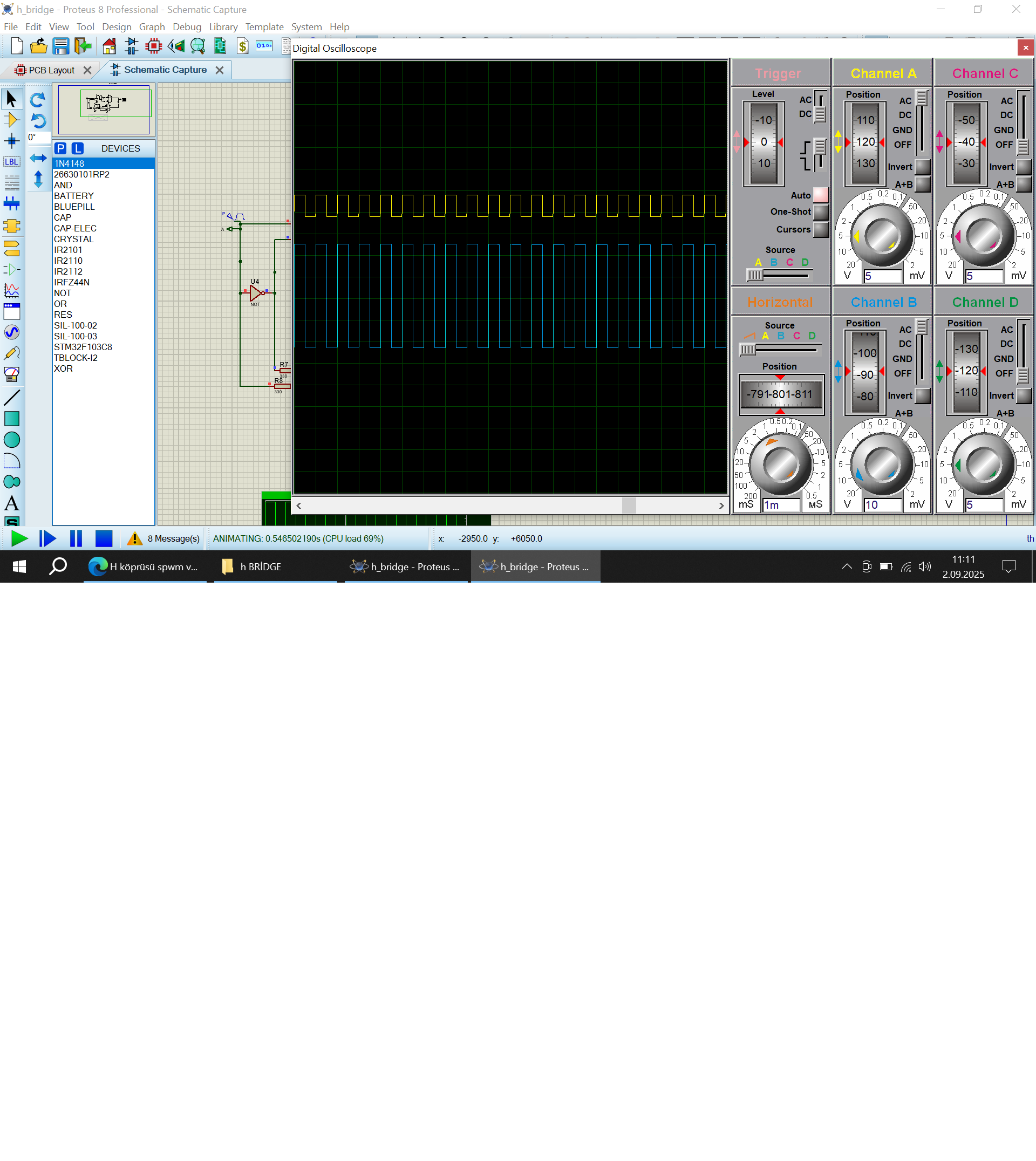Click the schematic overview thumbnail

tap(104, 110)
